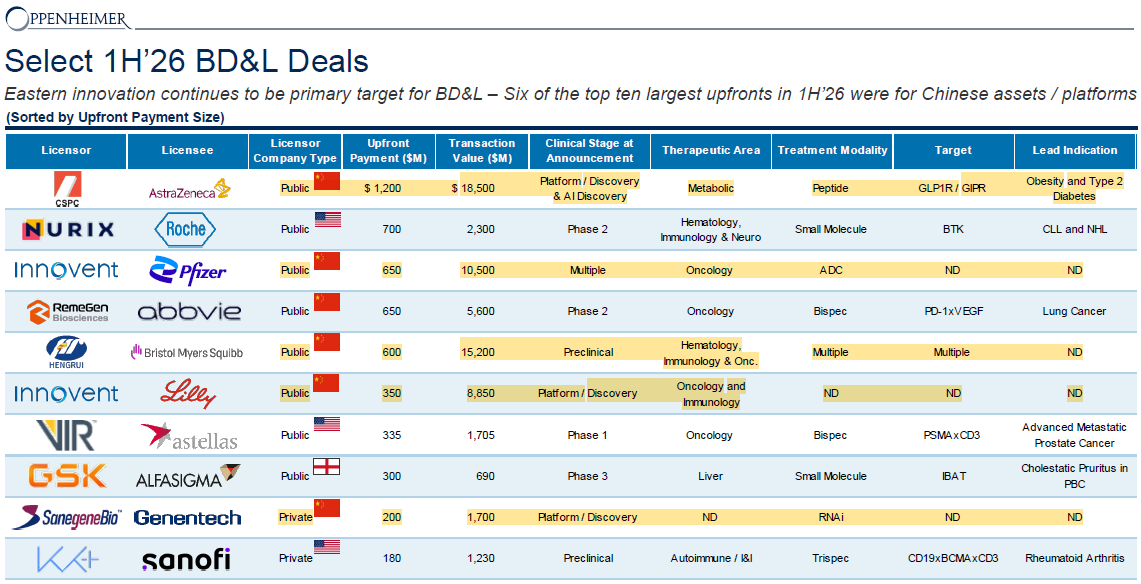The width and height of the screenshot is (1141, 584).
Task: Click the Genentech logo
Action: 188,518
